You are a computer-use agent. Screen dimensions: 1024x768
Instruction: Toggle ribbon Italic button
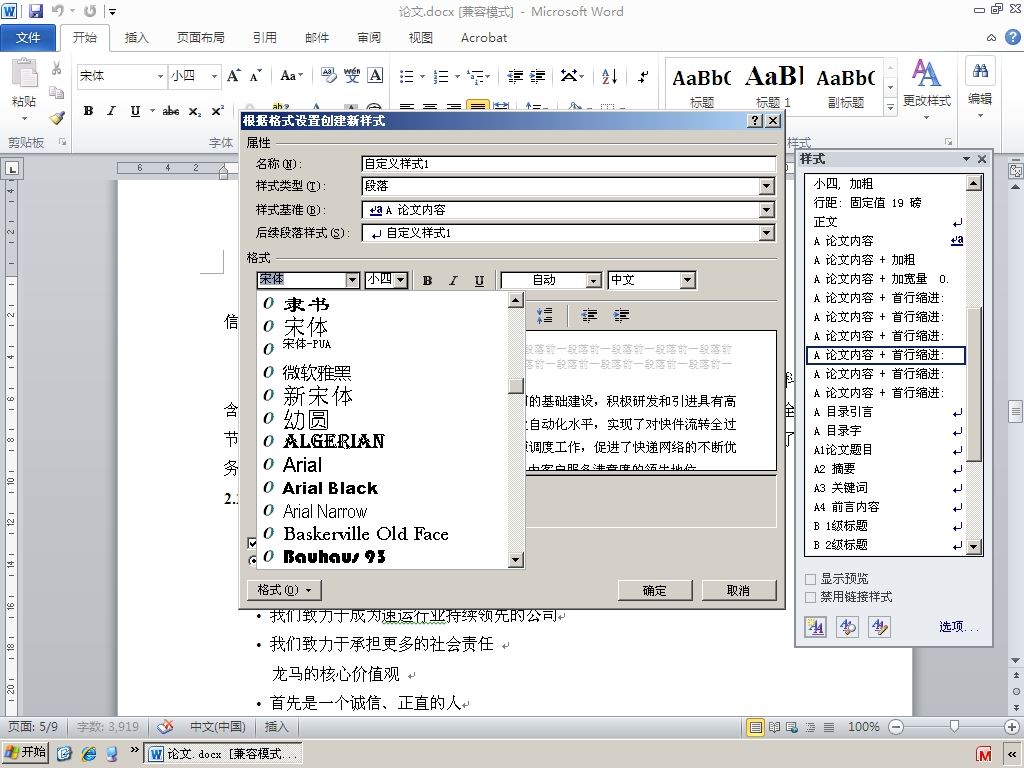(111, 111)
